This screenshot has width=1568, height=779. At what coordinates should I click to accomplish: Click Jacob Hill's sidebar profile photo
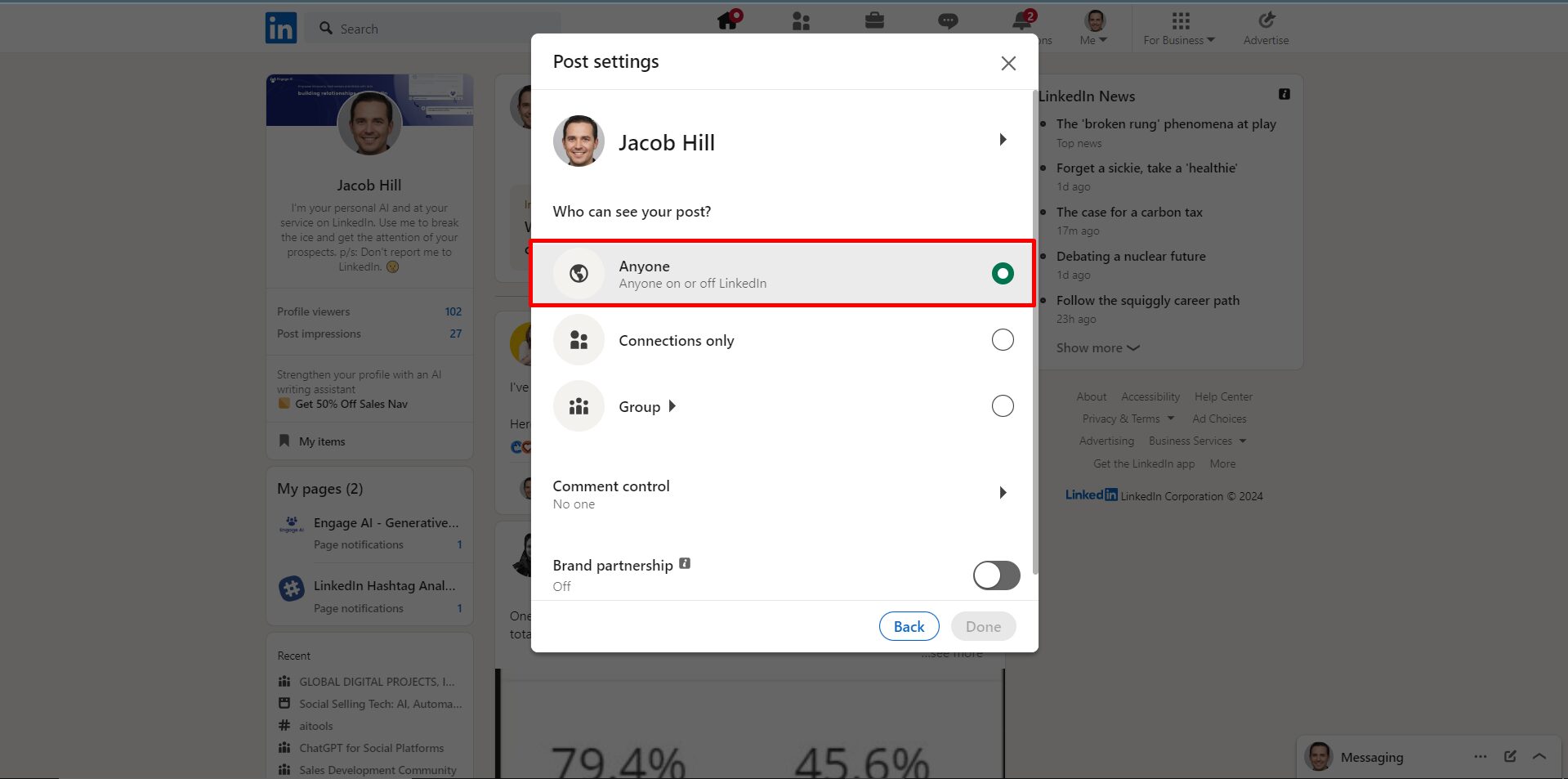(x=369, y=123)
